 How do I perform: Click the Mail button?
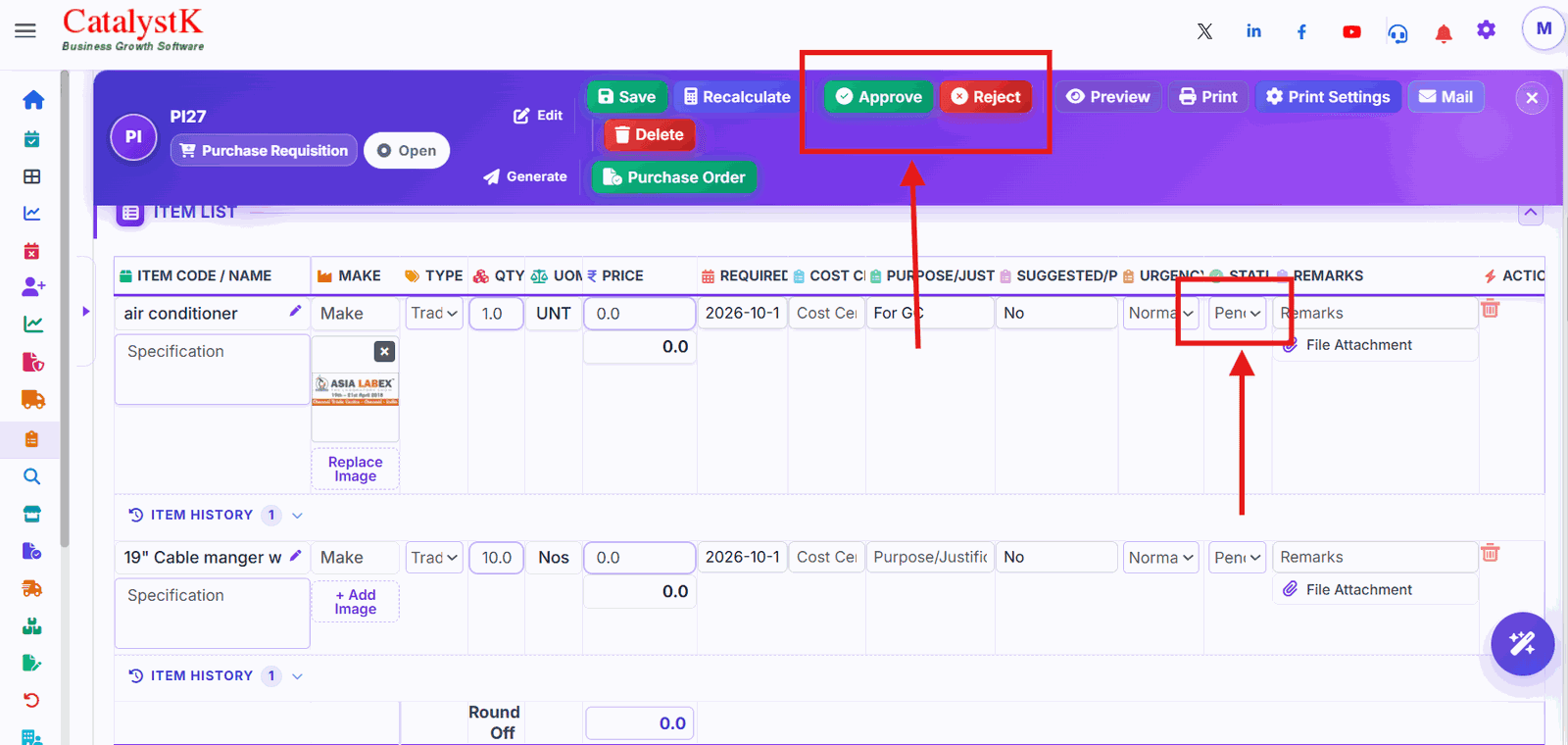click(x=1445, y=96)
